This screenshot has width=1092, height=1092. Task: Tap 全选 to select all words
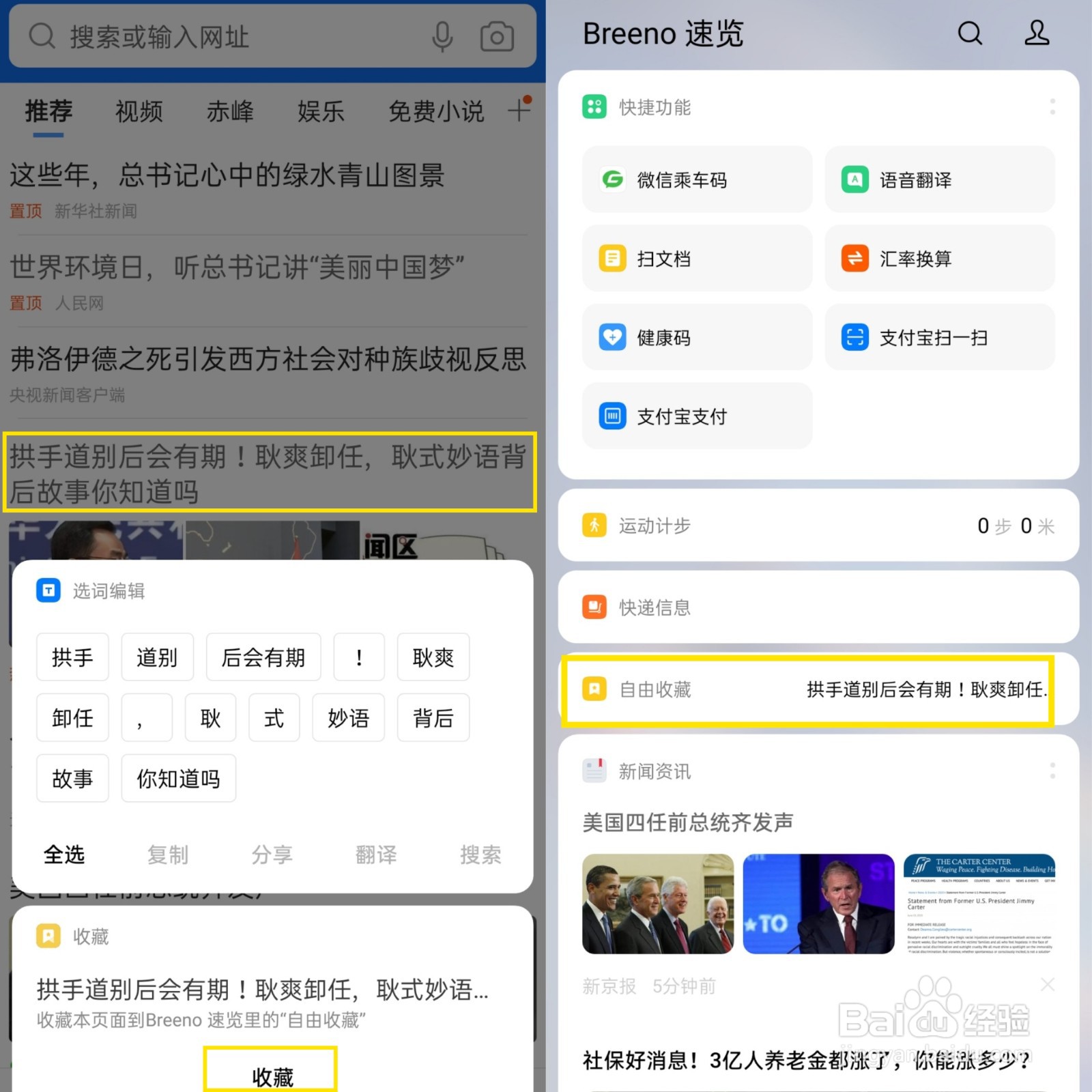[64, 854]
